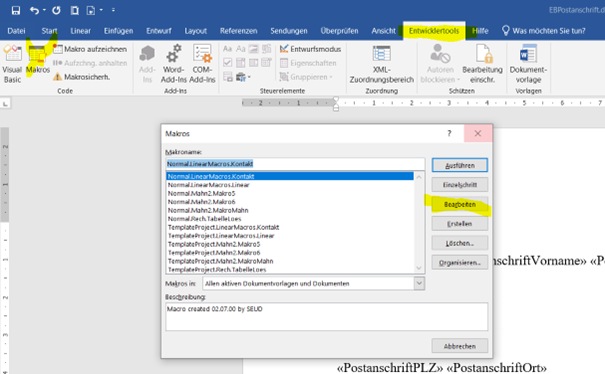Click the macro list scroll-down arrow
This screenshot has width=605, height=374.
419,268
